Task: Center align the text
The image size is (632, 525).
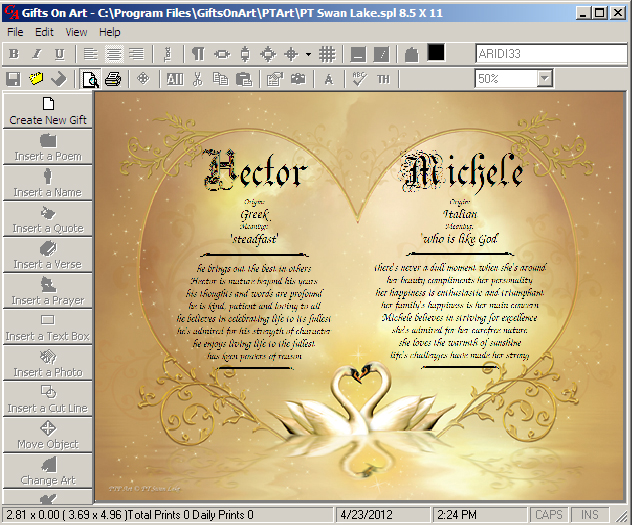Action: [x=114, y=54]
